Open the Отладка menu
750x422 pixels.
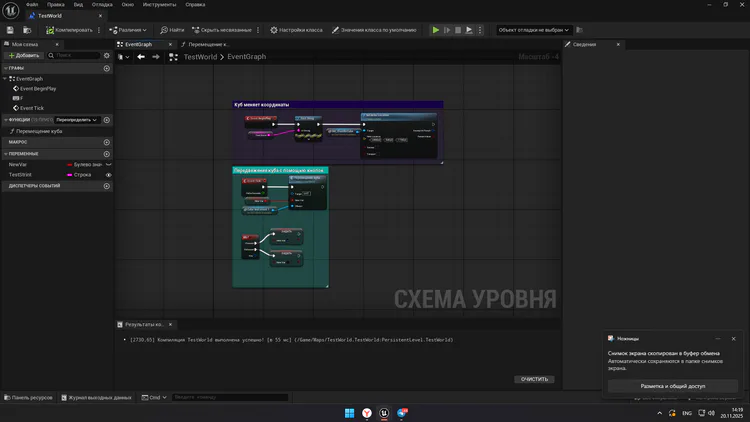click(102, 4)
